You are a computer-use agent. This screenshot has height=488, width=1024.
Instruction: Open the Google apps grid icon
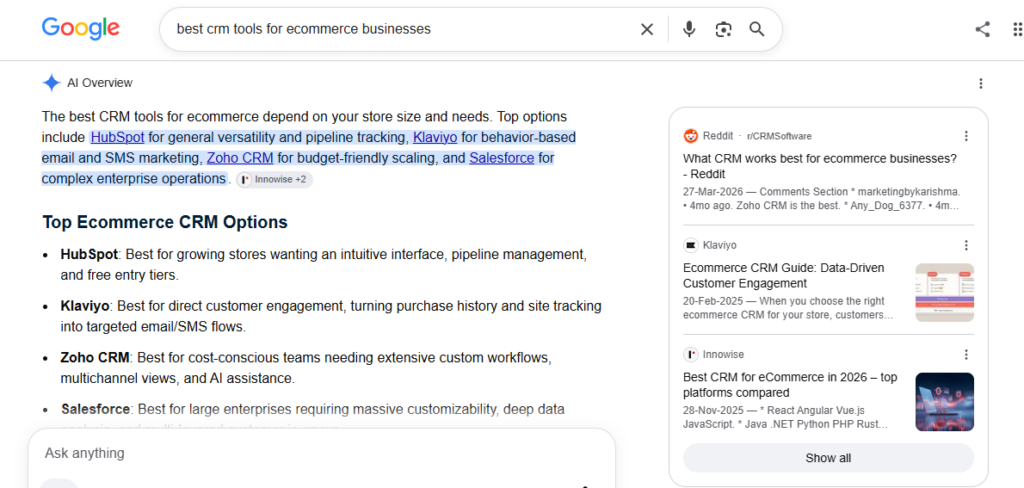pyautogui.click(x=1017, y=29)
